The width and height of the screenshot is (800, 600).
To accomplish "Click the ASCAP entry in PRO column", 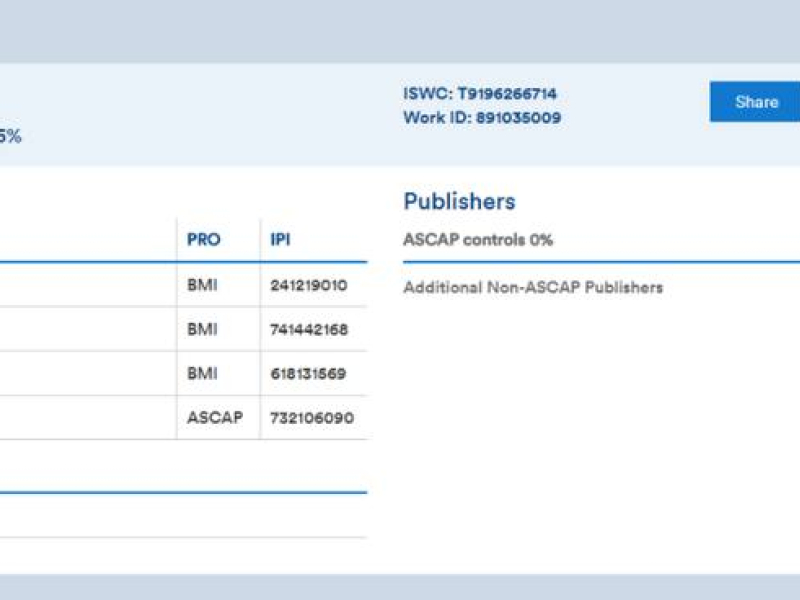I will (x=215, y=418).
